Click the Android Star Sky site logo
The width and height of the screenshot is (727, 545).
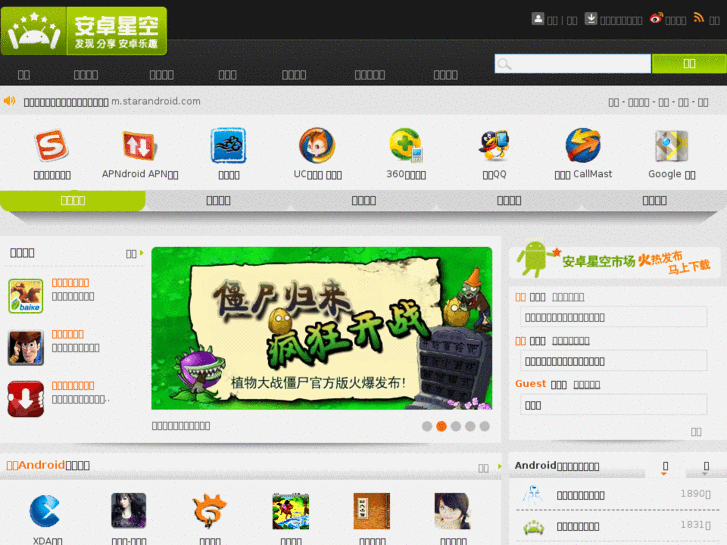coord(84,31)
